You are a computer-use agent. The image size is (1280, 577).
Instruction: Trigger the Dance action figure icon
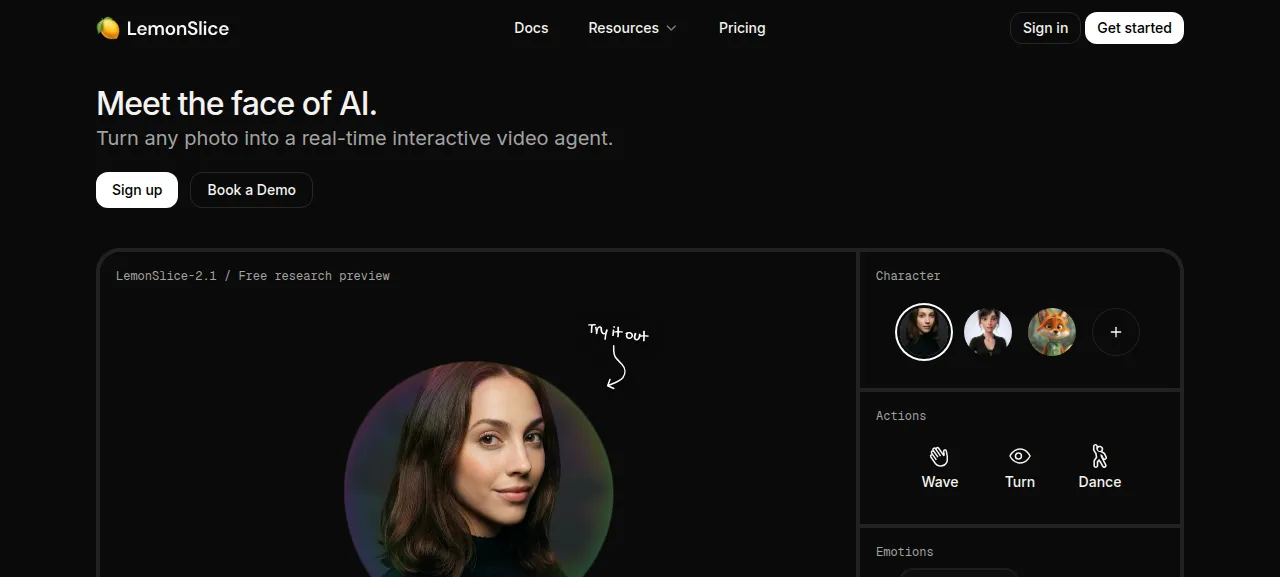coord(1099,456)
